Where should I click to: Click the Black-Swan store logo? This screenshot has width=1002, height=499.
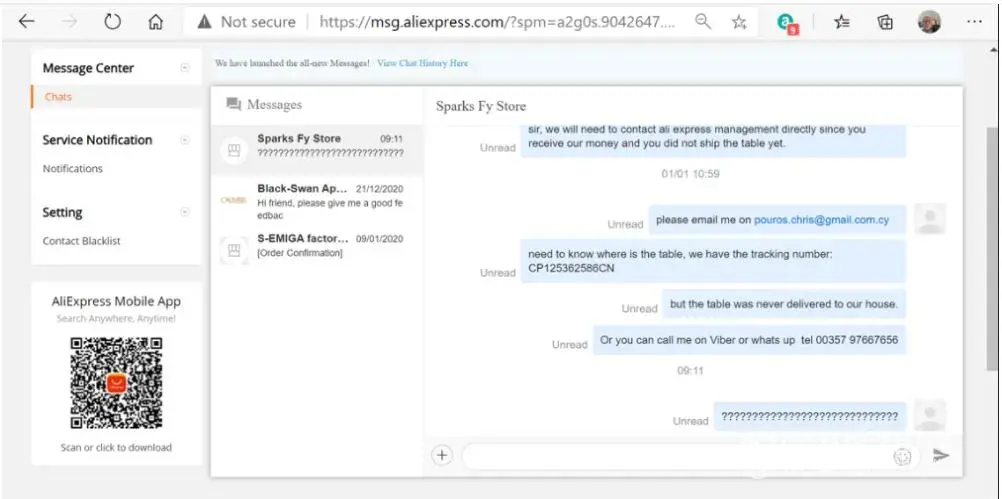click(x=233, y=200)
